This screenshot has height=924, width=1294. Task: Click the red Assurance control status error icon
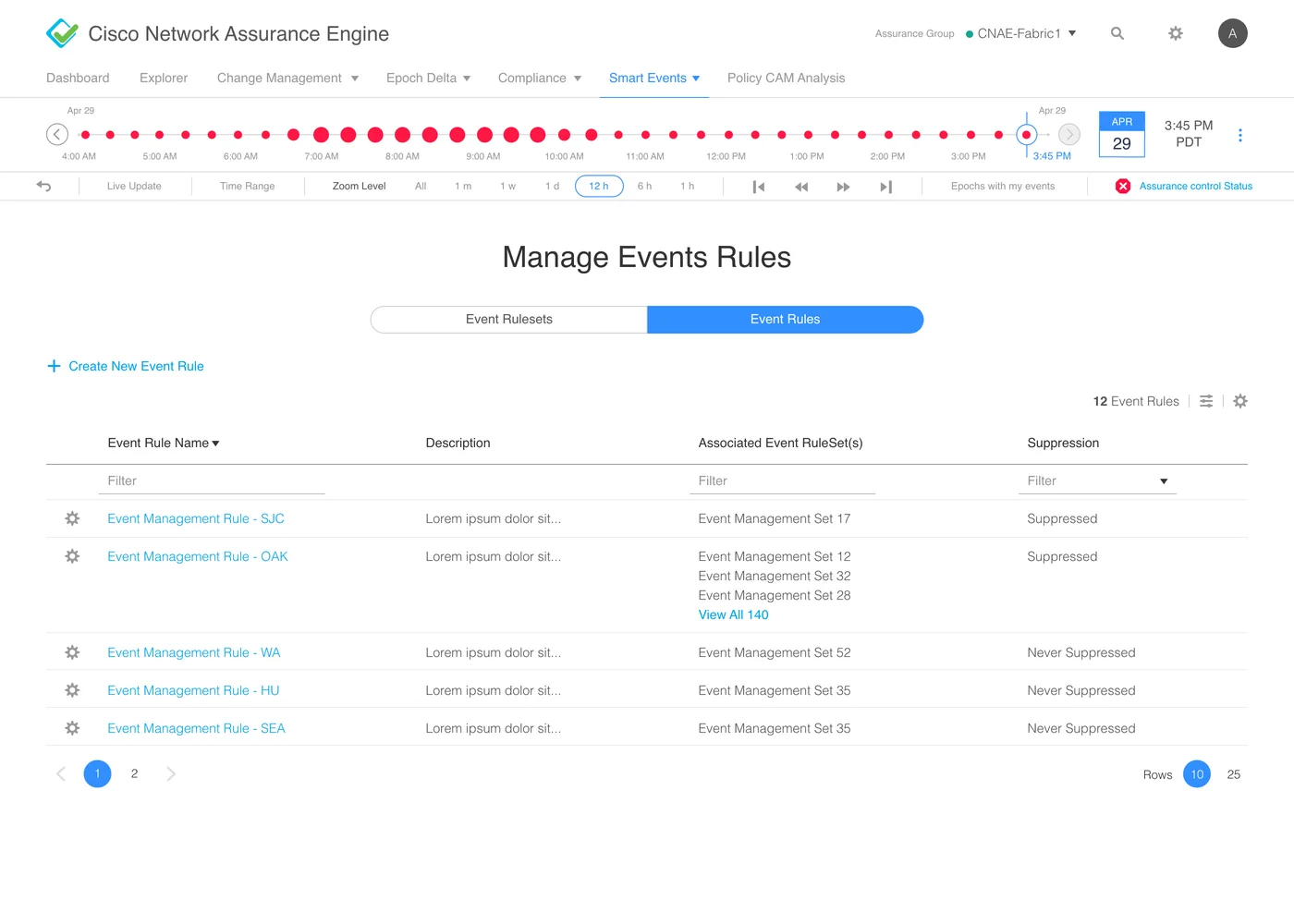[1123, 186]
